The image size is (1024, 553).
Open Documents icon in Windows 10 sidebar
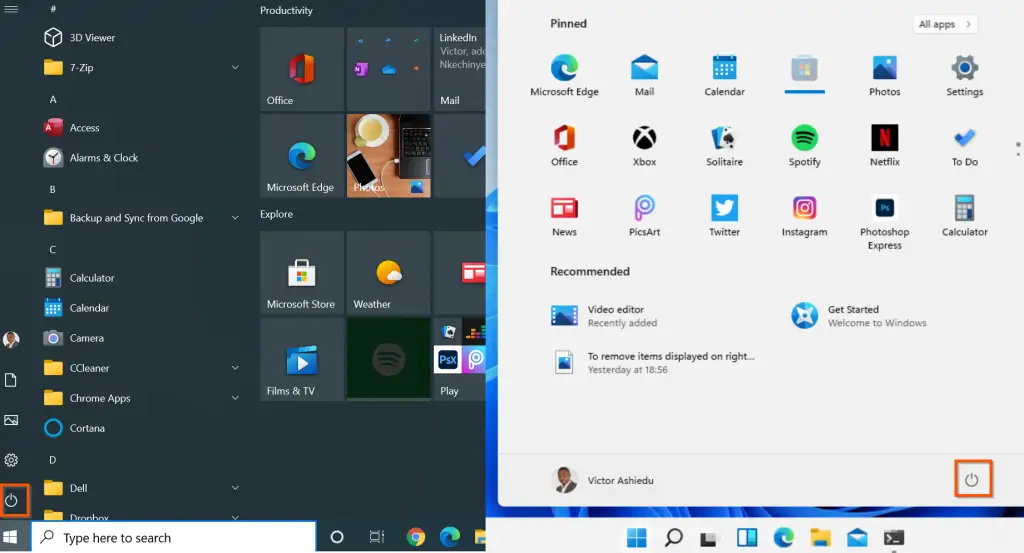[x=11, y=379]
